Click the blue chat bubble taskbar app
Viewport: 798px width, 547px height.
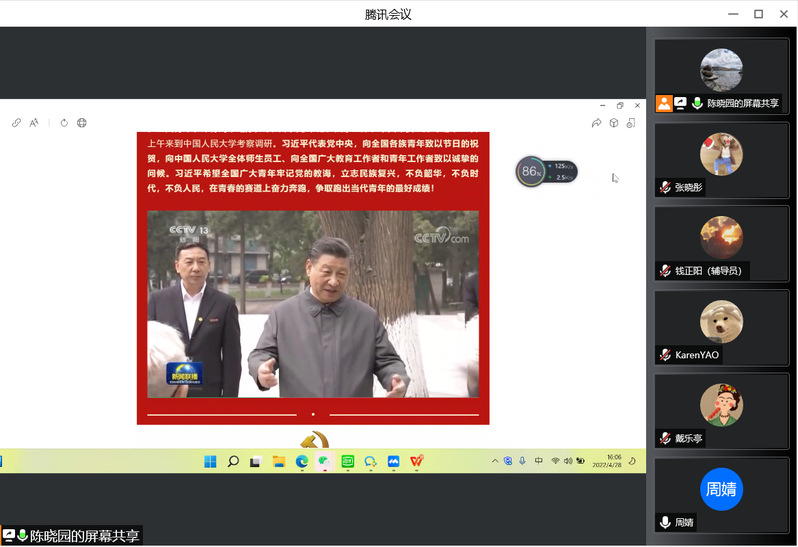[370, 461]
